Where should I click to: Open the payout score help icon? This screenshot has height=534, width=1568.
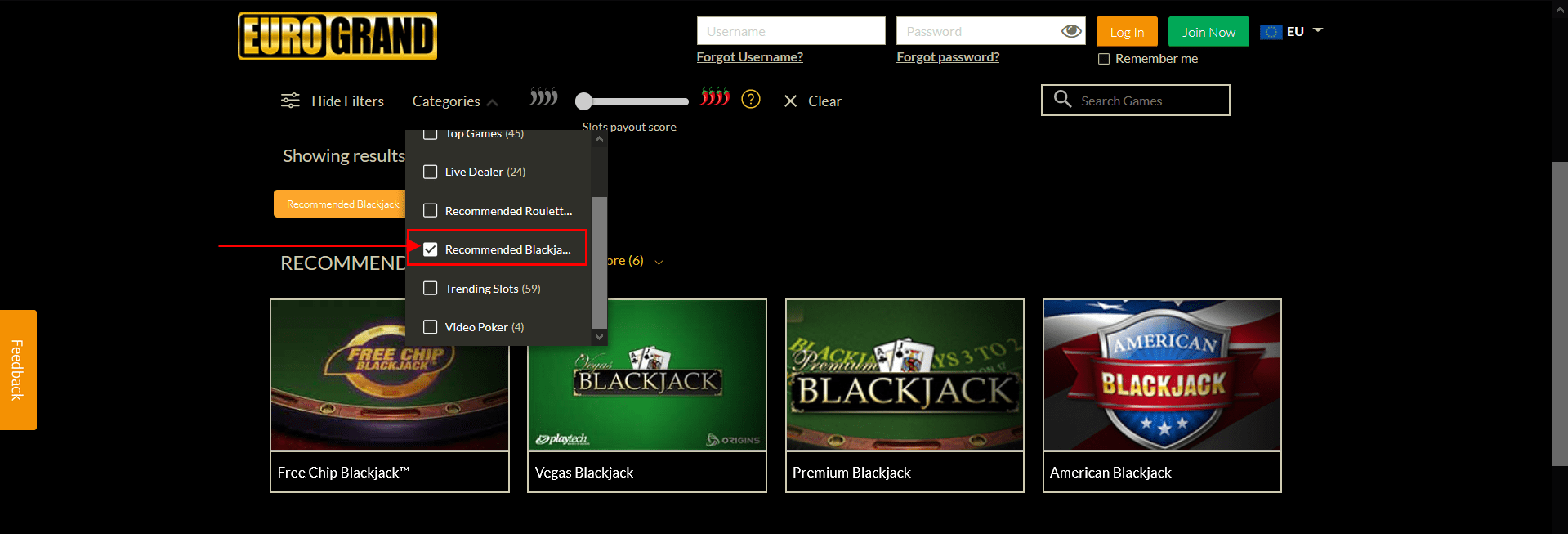point(751,100)
